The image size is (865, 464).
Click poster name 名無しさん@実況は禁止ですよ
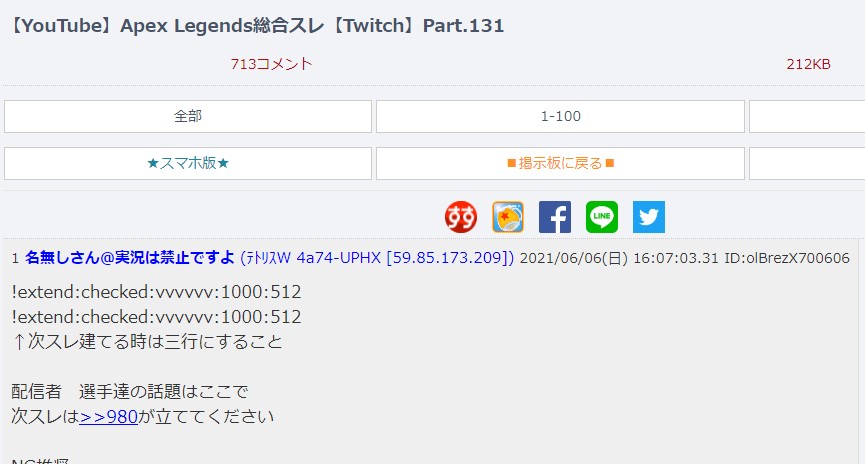tap(130, 258)
